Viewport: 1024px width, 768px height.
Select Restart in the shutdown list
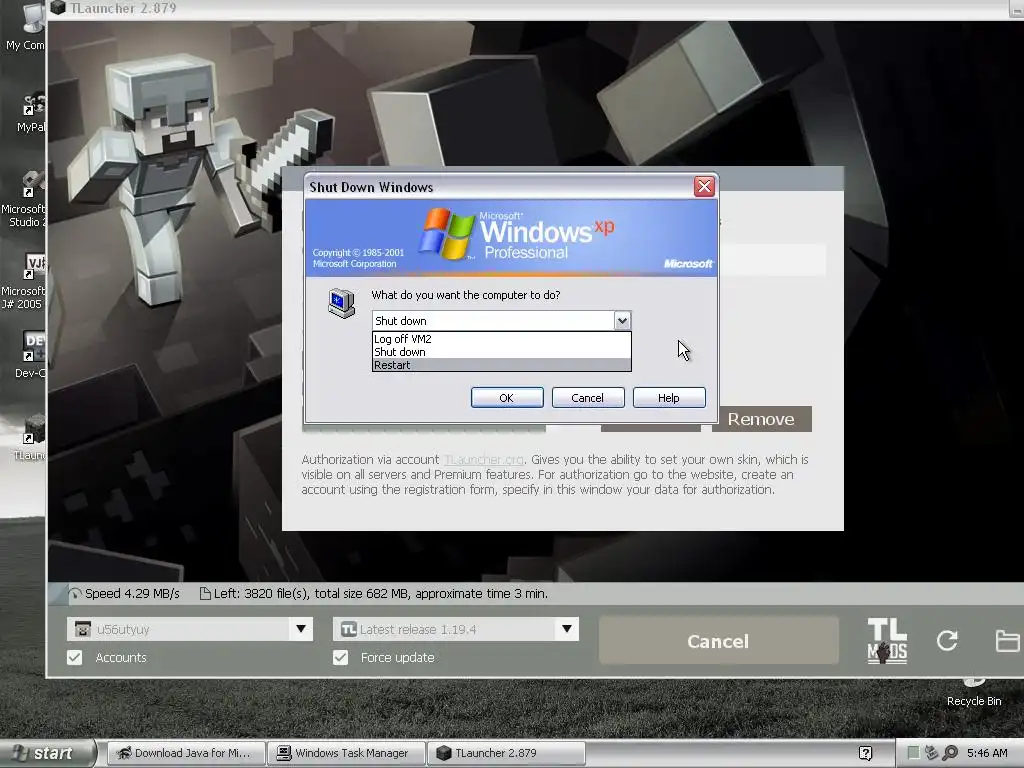[502, 365]
